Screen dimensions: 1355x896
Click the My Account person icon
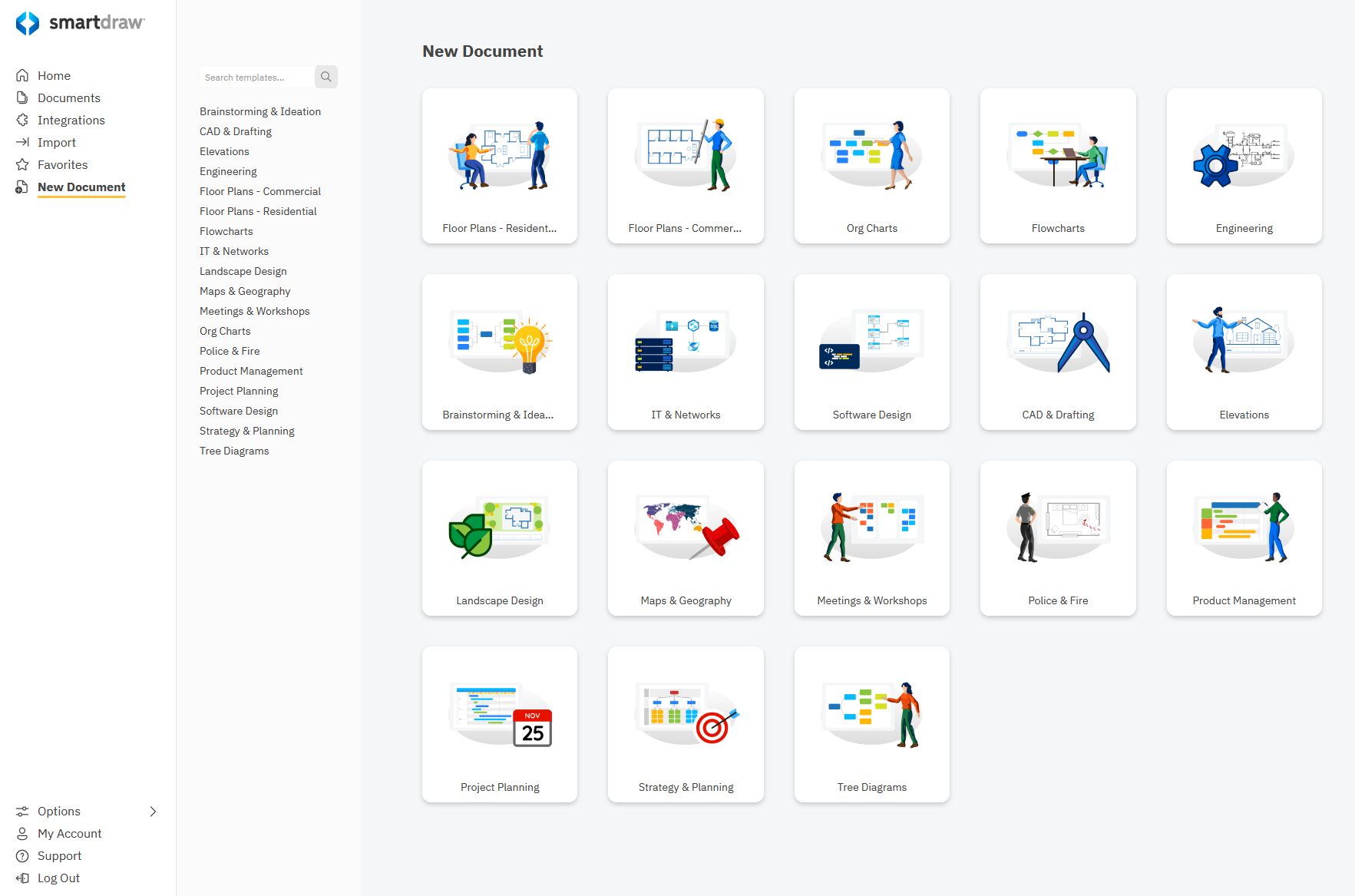point(23,833)
